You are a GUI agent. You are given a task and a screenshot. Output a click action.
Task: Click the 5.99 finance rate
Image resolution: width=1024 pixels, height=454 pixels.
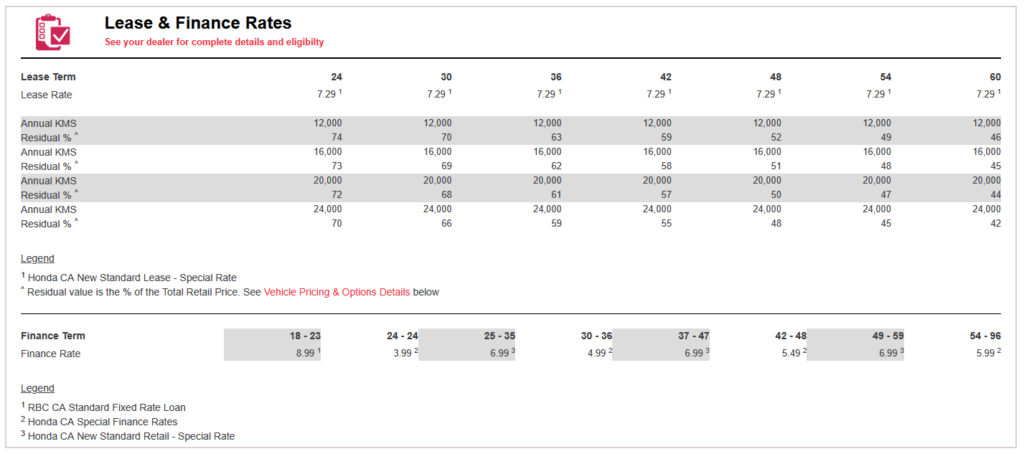(x=987, y=354)
